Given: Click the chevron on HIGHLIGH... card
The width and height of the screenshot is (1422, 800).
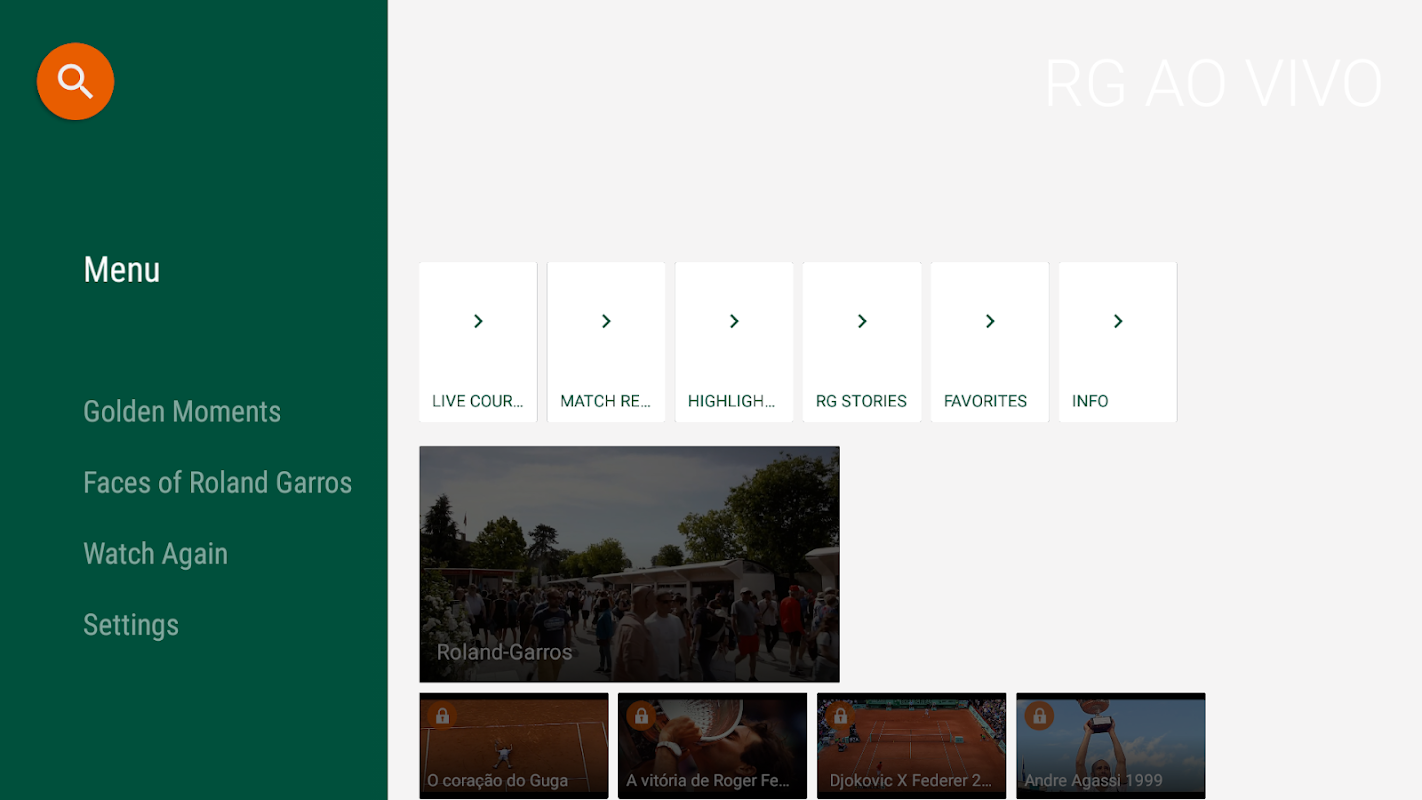Looking at the screenshot, I should point(734,321).
